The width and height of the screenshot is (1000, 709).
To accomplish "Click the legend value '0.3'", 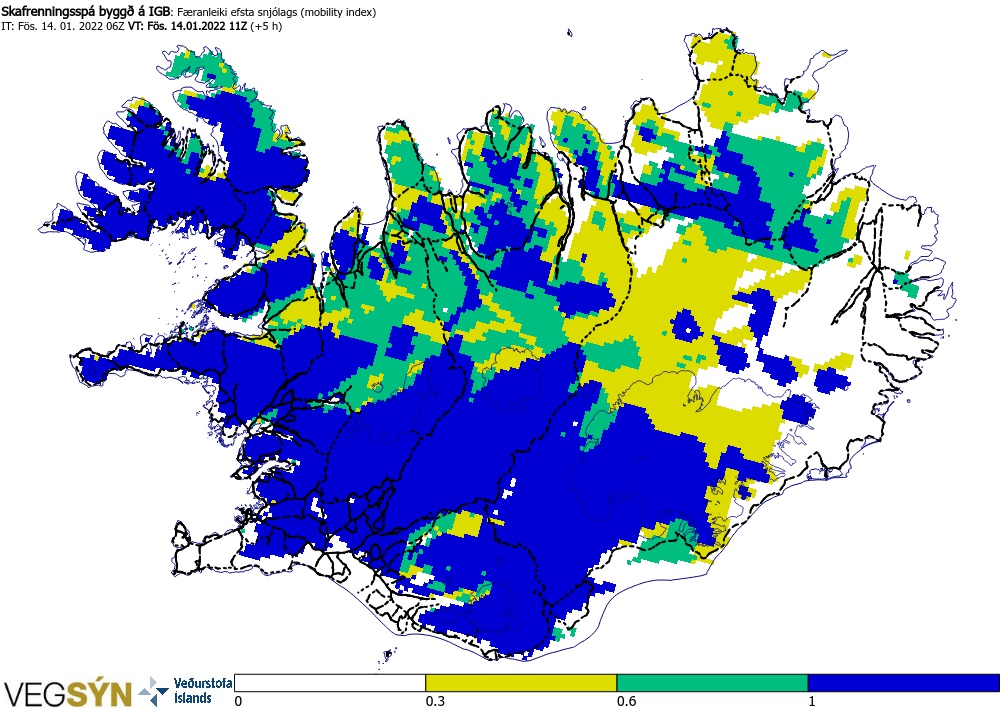I will coord(435,701).
